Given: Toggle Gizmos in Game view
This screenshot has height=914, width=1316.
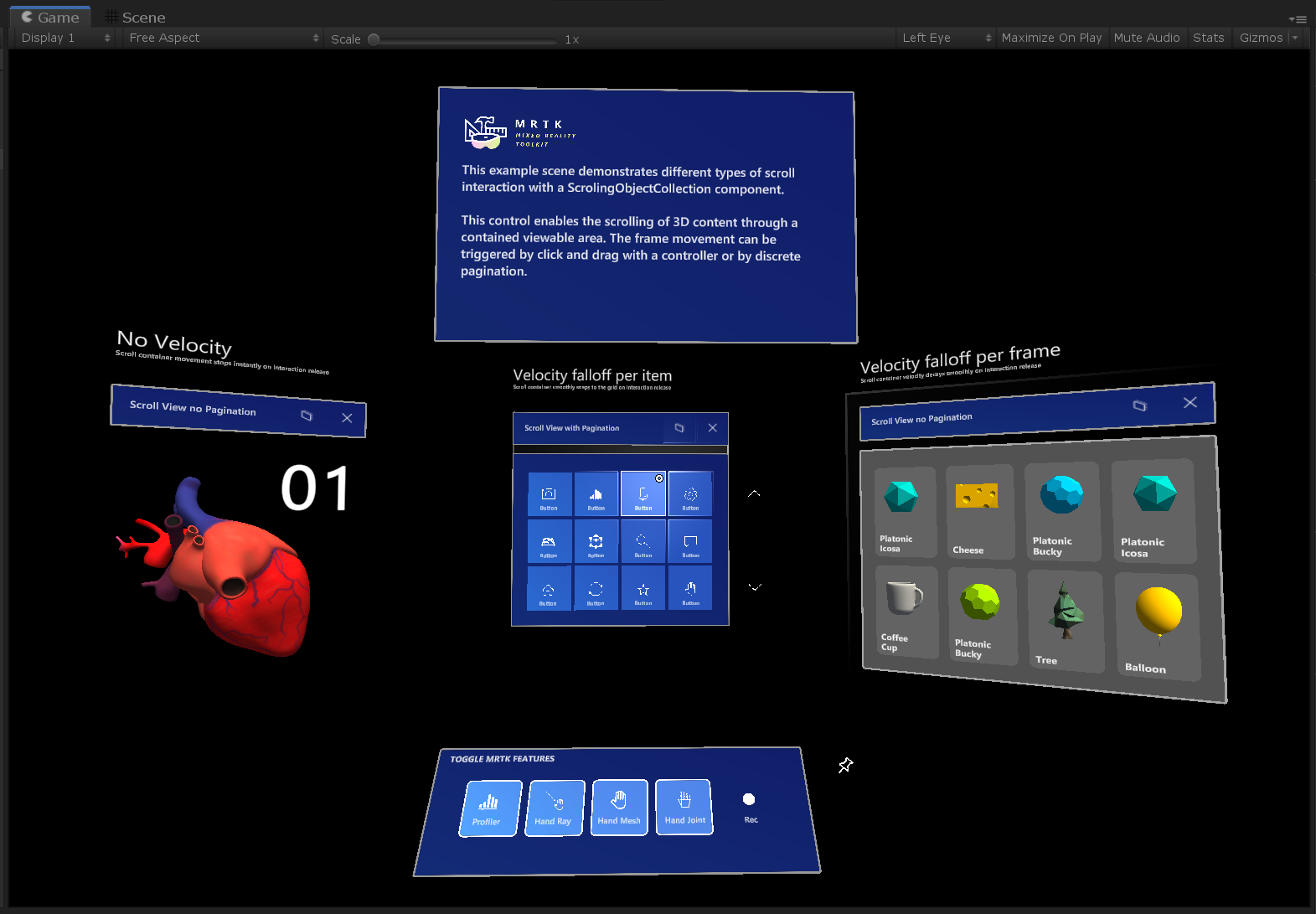Looking at the screenshot, I should 1261,38.
